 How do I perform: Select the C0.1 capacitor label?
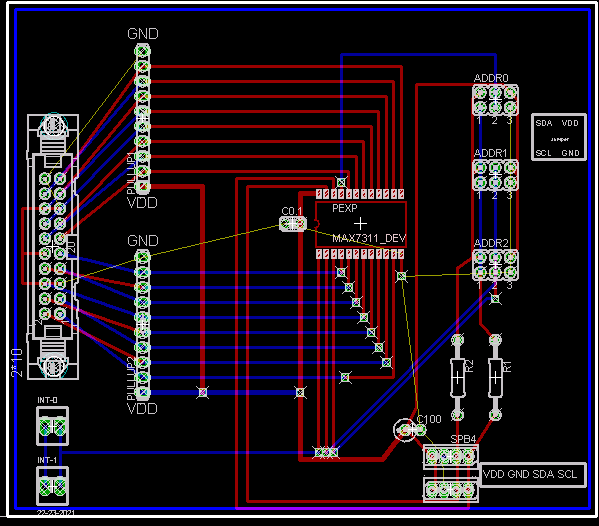291,211
